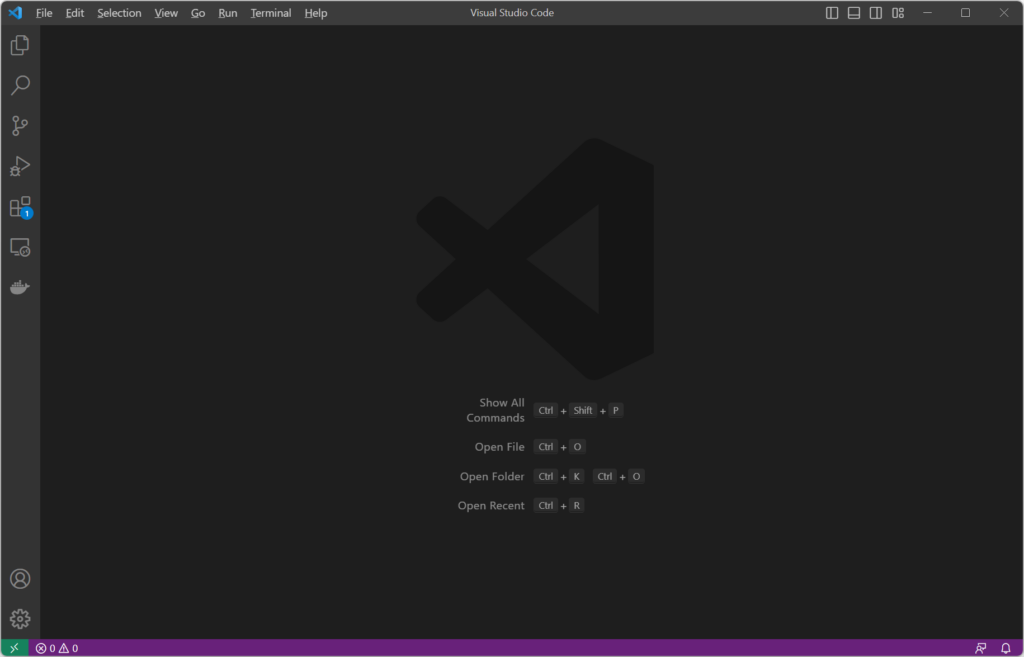Click the Open Recent label
The height and width of the screenshot is (657, 1024).
(x=490, y=505)
